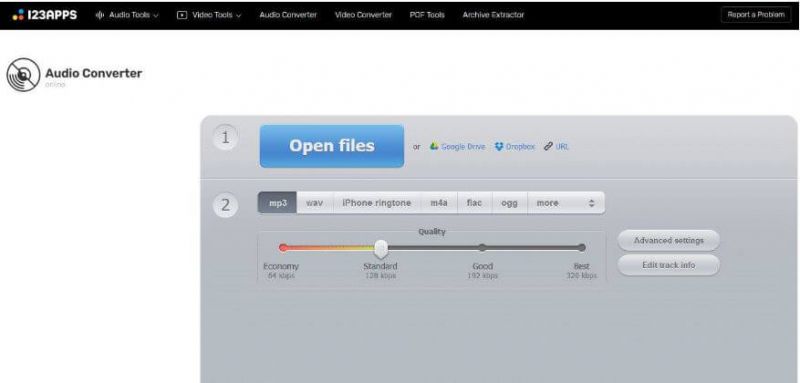Click the Audio Tools waveform icon
This screenshot has width=800, height=383.
point(99,15)
